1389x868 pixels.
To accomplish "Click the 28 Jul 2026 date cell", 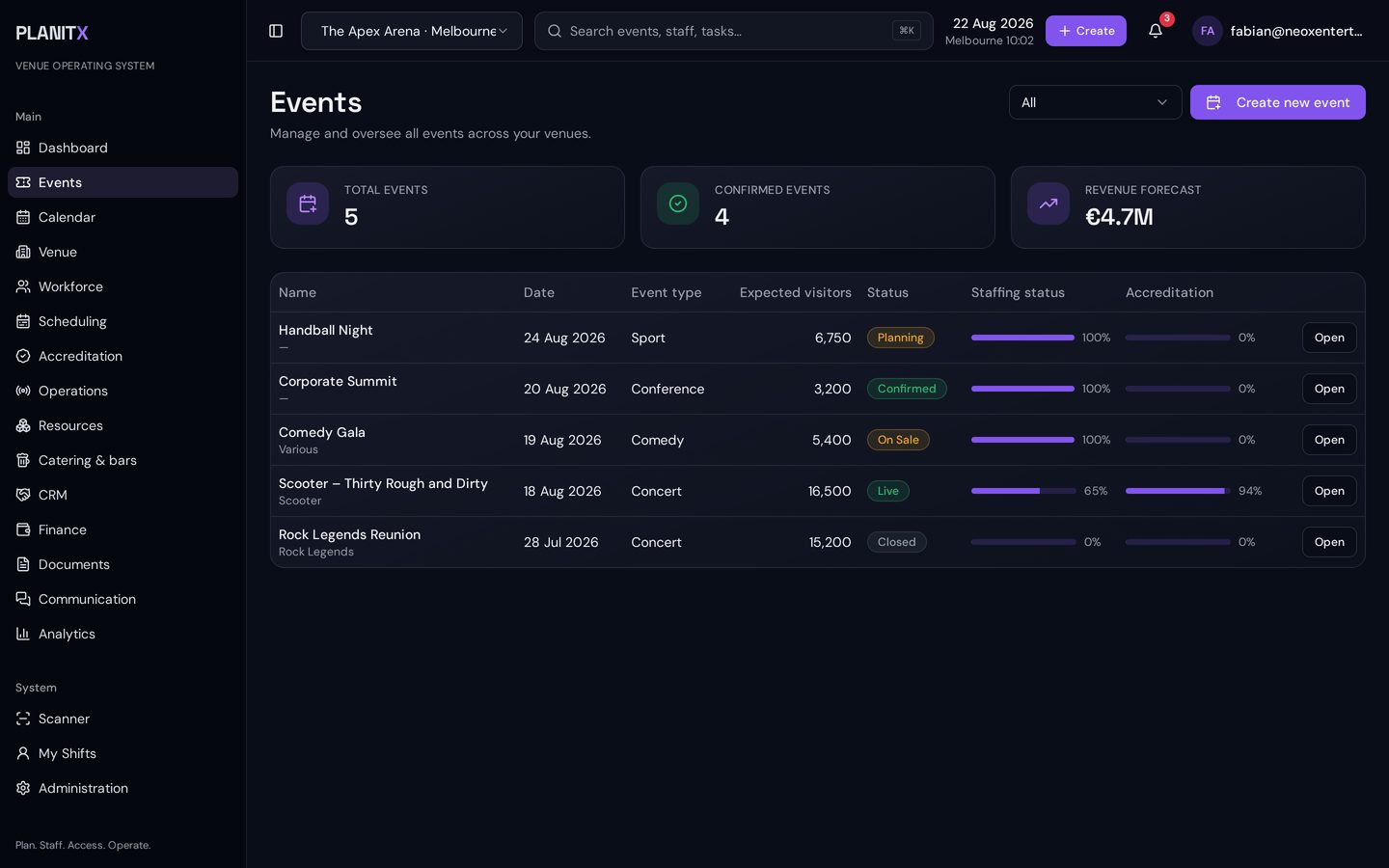I will coord(561,542).
